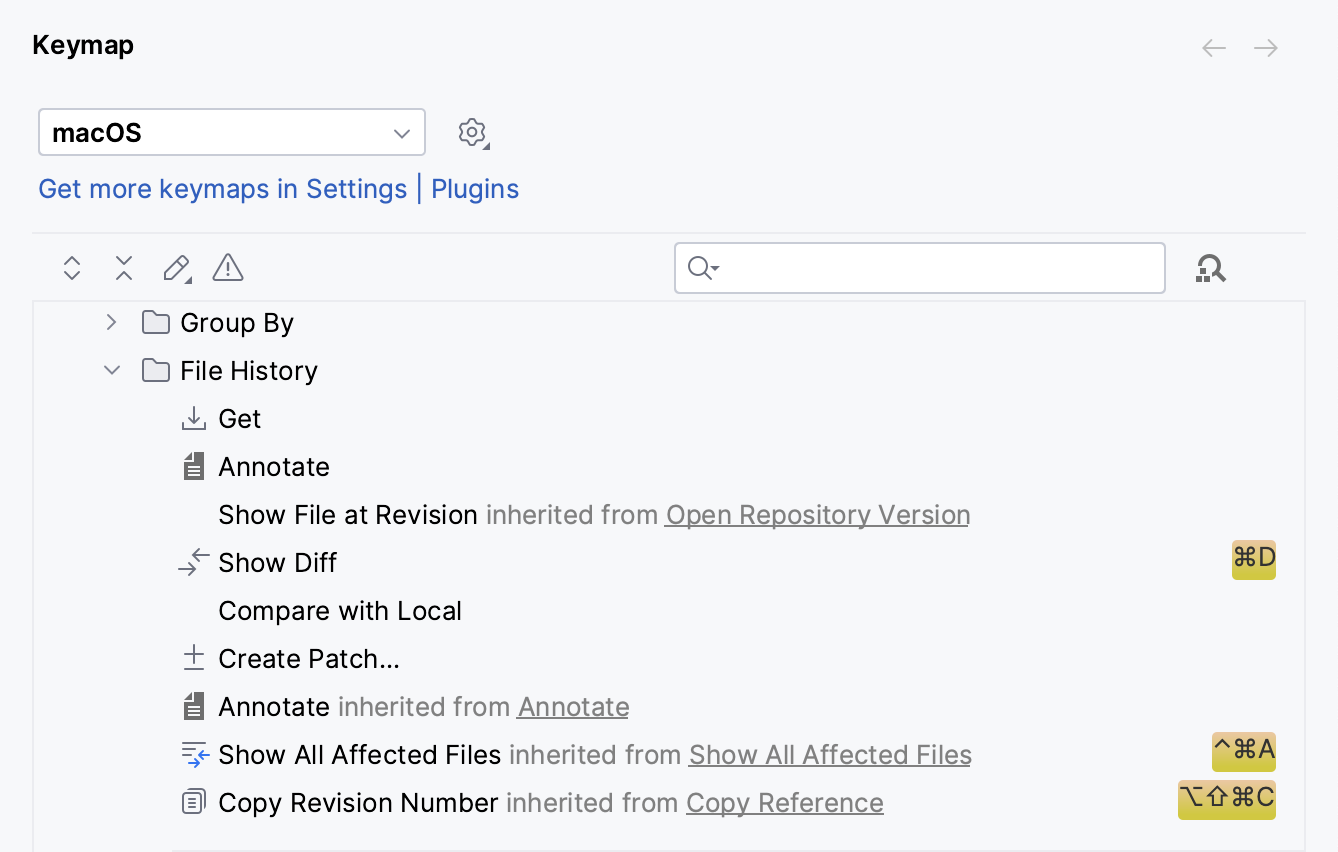The height and width of the screenshot is (852, 1338).
Task: Click the Copy Revision Number icon
Action: 194,803
